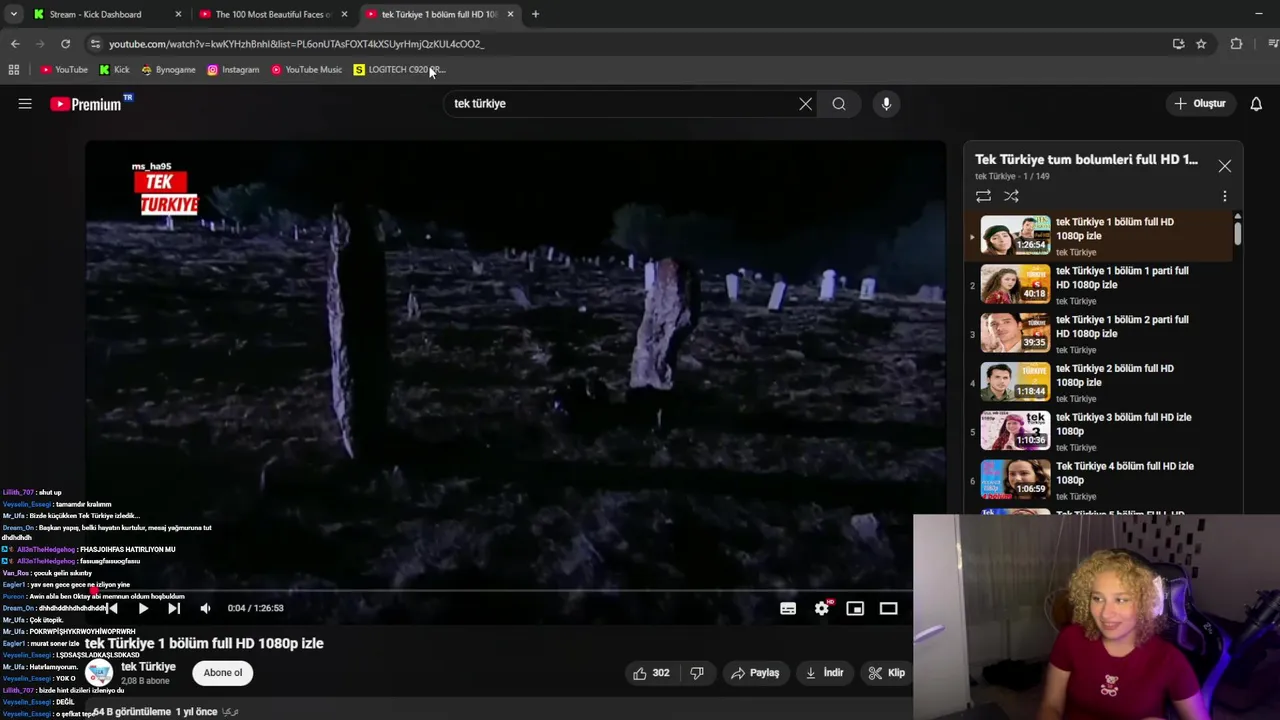The height and width of the screenshot is (720, 1280).
Task: Reload the page
Action: [65, 44]
